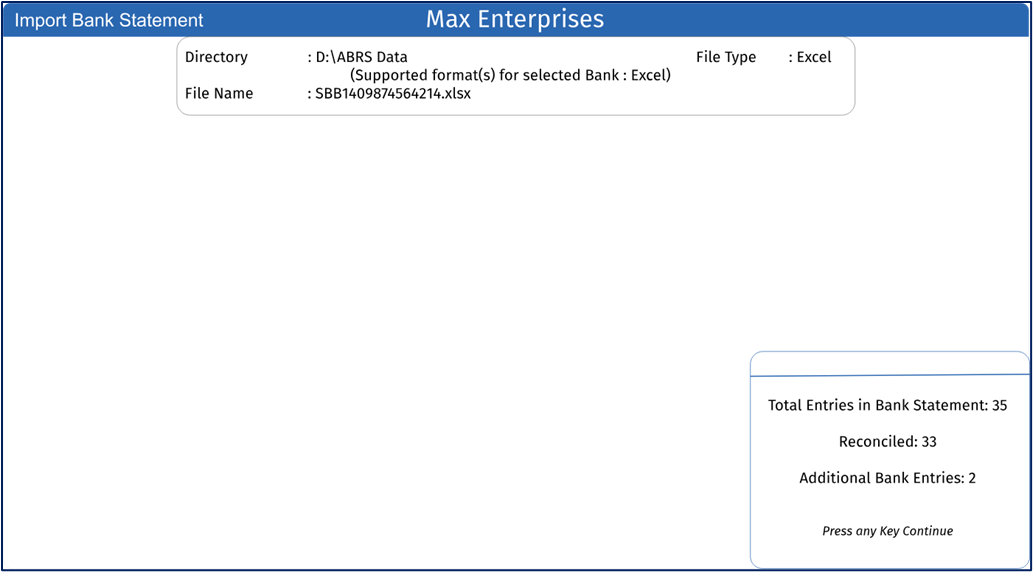
Task: Click the File Type label
Action: [x=726, y=57]
